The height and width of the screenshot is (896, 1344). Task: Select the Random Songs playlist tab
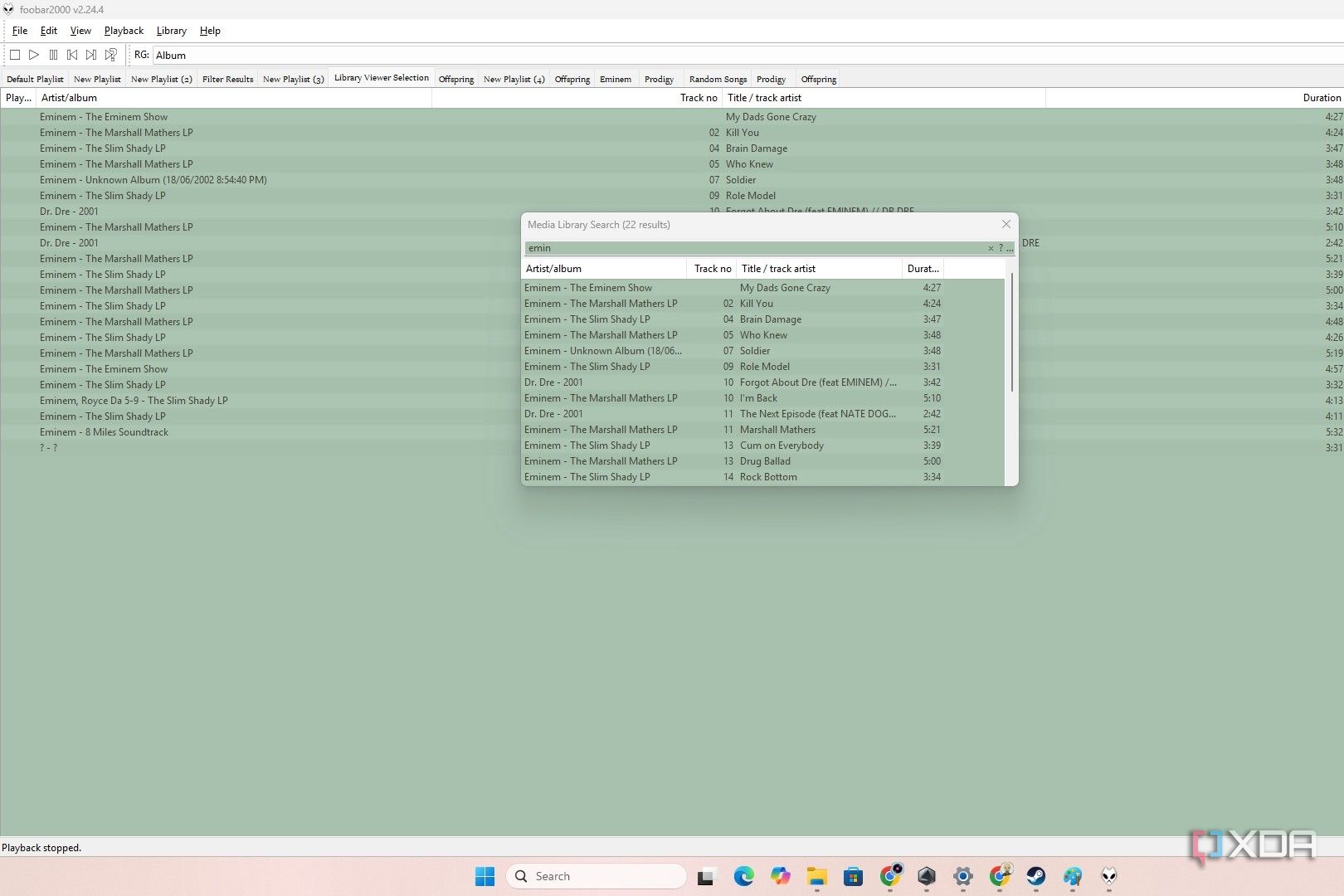(718, 79)
